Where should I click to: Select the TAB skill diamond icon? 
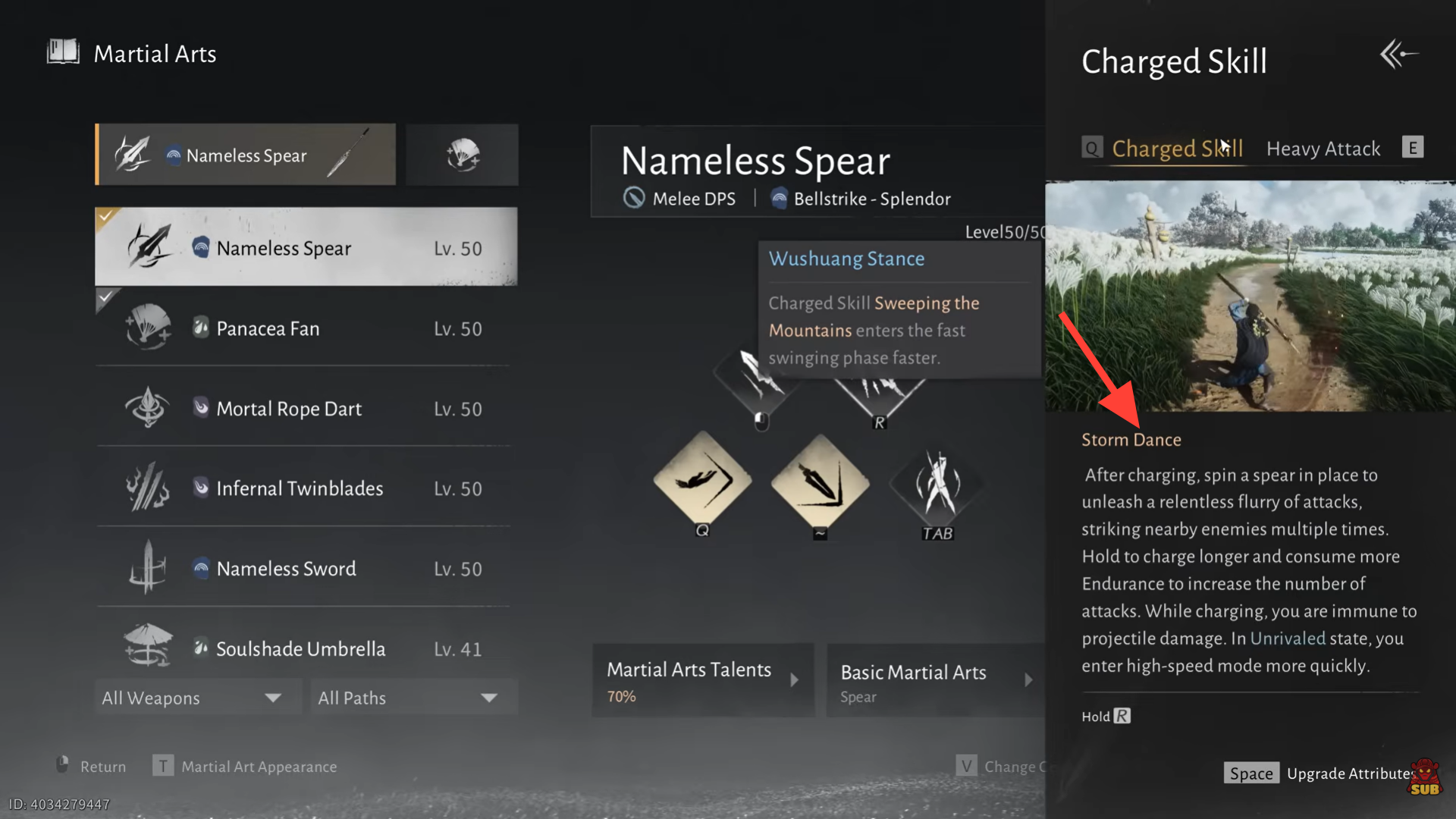coord(937,485)
